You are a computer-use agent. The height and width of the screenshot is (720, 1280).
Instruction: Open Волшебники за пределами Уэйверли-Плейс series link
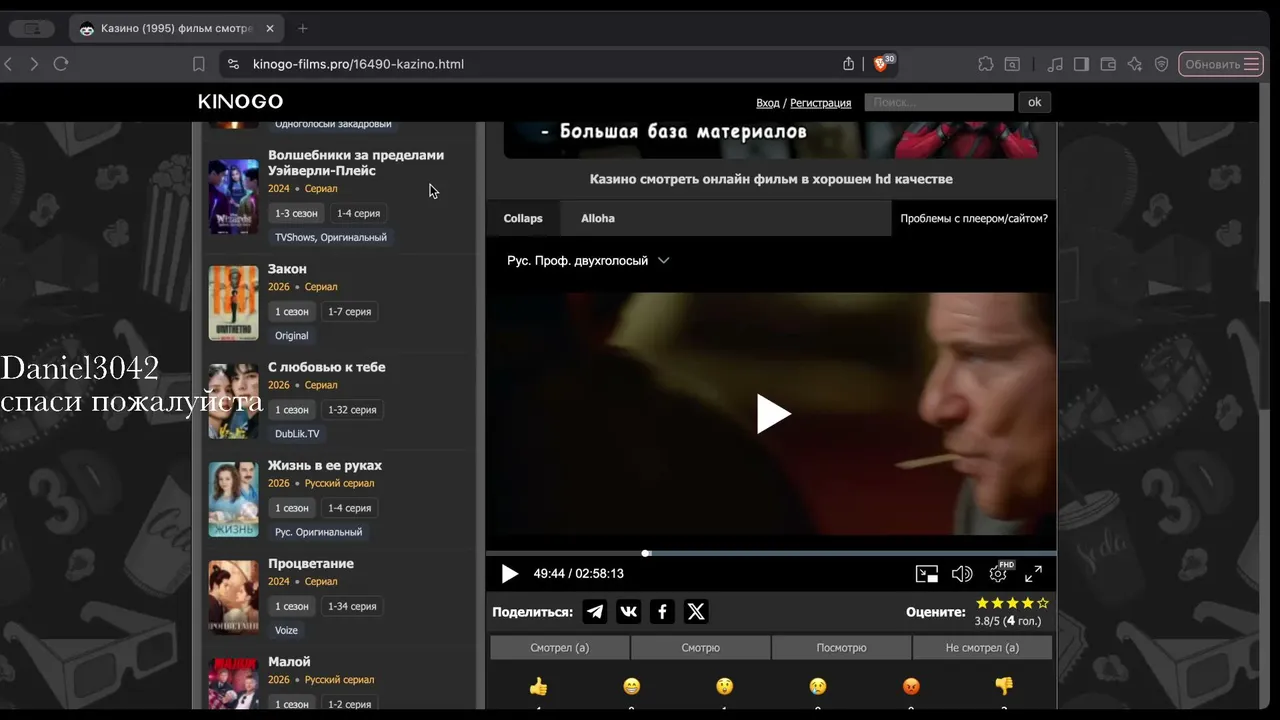coord(356,163)
